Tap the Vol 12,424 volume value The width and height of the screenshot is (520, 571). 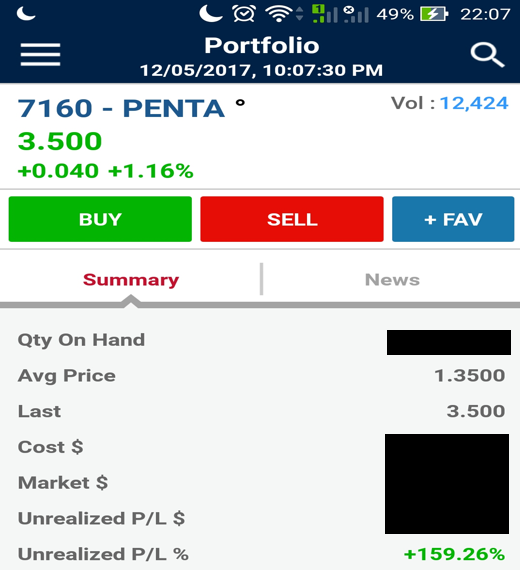[x=473, y=103]
